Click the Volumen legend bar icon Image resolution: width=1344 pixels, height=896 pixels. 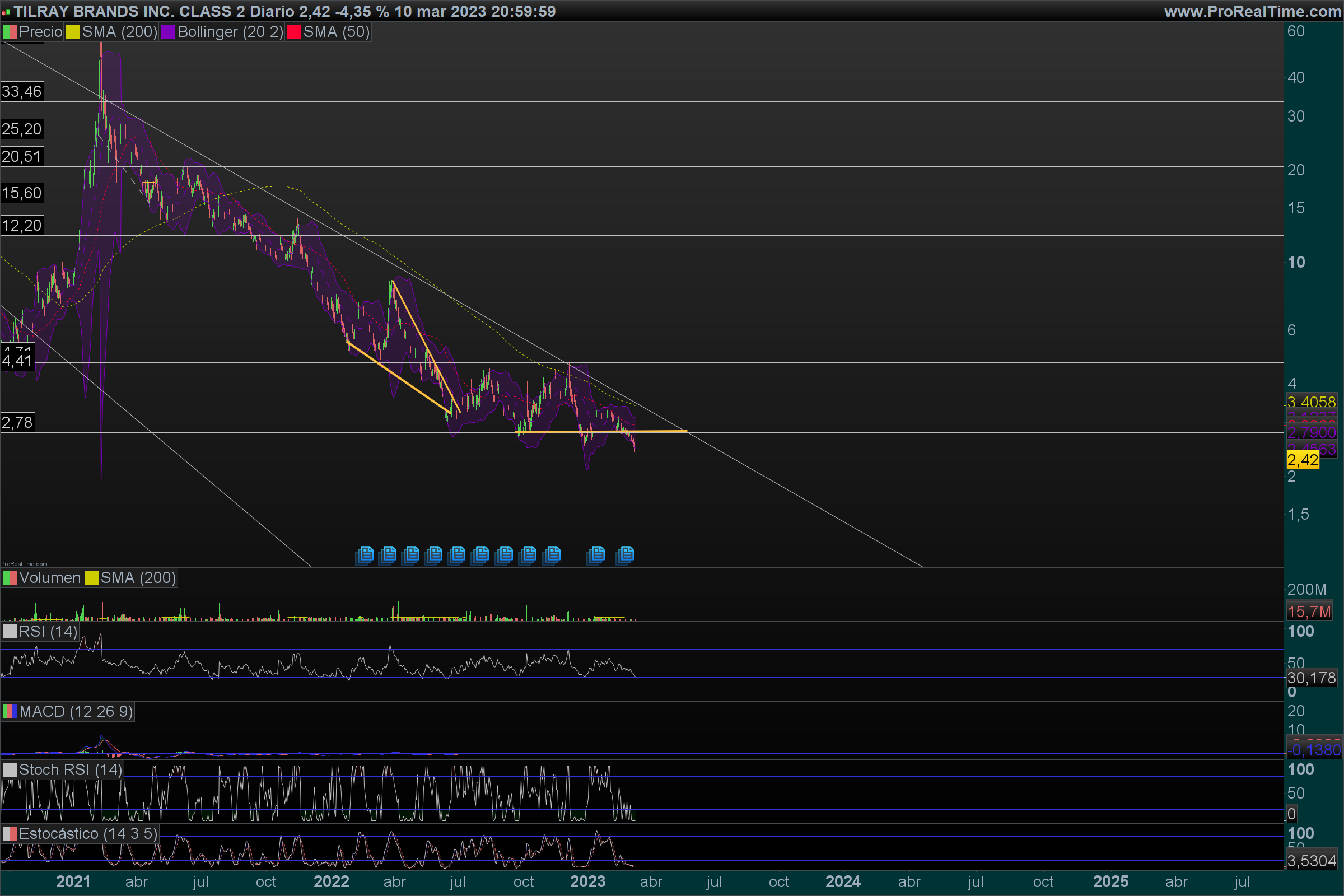point(9,578)
